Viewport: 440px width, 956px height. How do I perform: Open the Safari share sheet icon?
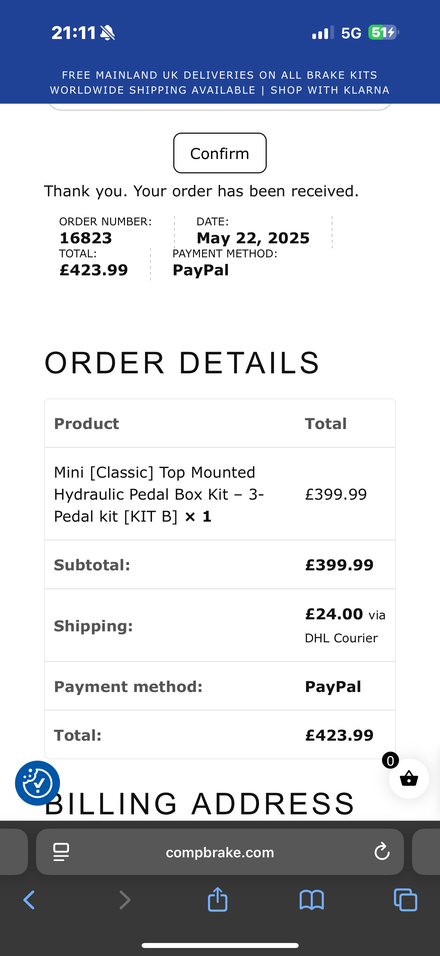(x=218, y=899)
